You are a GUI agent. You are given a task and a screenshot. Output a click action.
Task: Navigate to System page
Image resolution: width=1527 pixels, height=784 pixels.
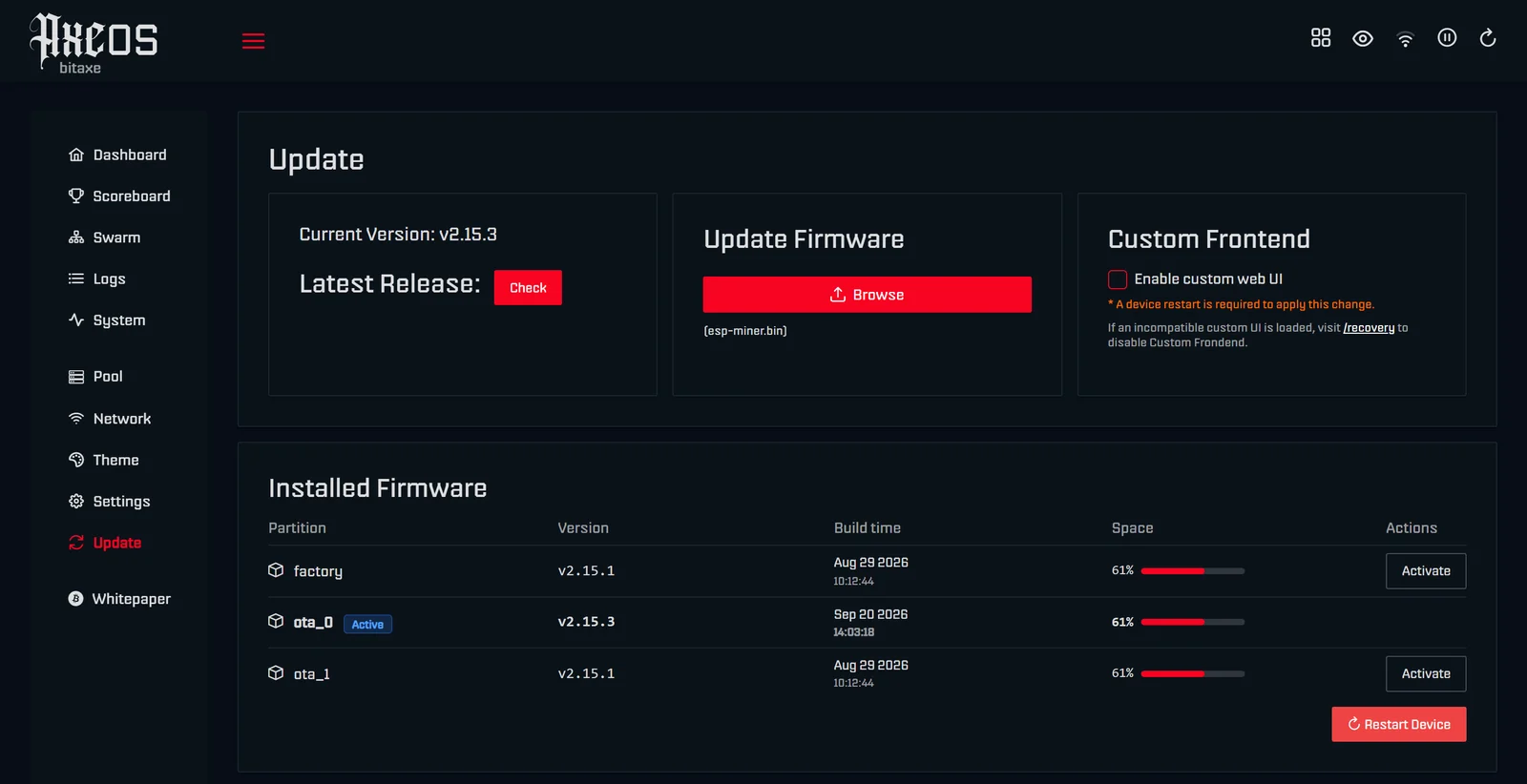click(x=107, y=320)
